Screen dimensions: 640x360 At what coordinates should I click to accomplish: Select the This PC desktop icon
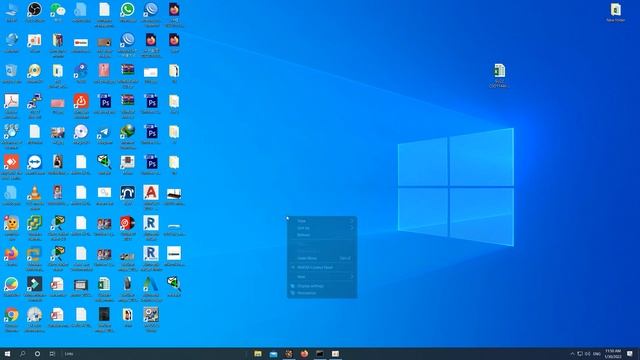(x=11, y=9)
